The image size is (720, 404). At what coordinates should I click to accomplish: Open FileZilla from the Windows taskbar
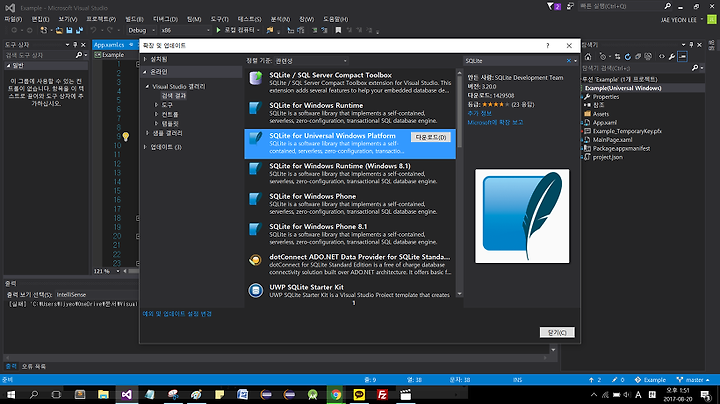(382, 394)
